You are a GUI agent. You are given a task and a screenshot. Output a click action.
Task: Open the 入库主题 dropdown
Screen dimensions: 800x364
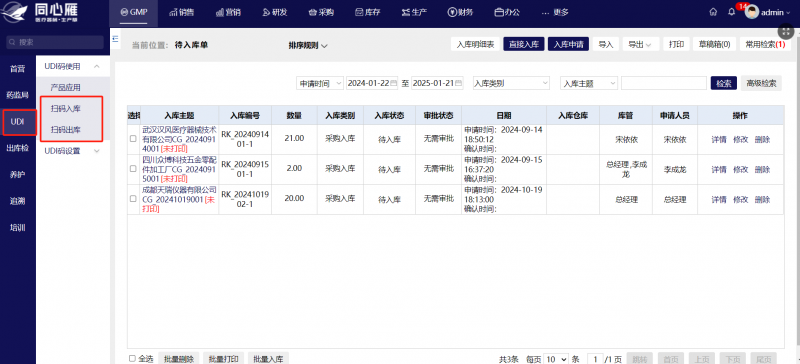tap(589, 84)
